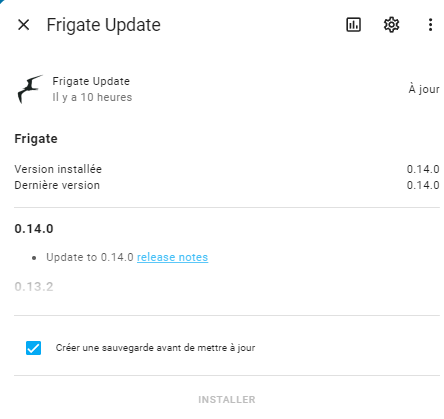Click the INSTALLER button
Viewport: 444px width, 419px height.
point(227,399)
